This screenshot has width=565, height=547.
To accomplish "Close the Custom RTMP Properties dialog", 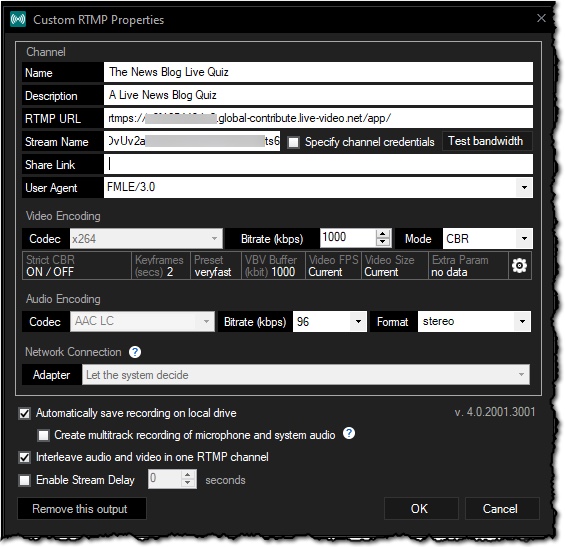I will coord(541,18).
